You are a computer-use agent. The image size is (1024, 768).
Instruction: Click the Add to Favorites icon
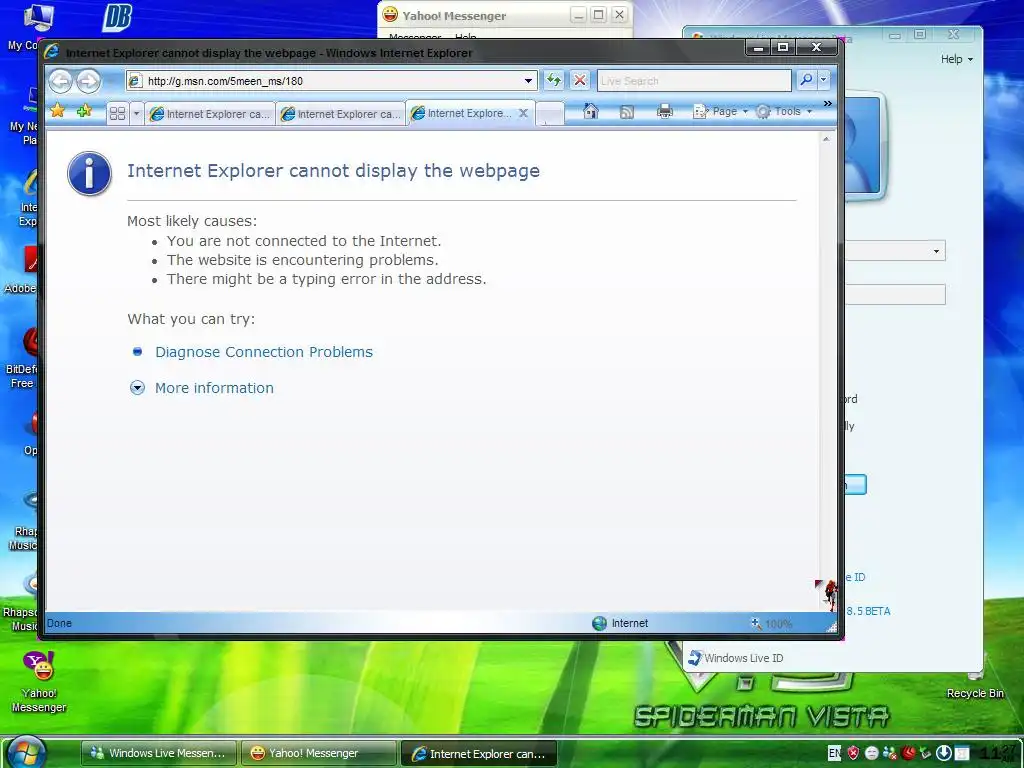(84, 111)
